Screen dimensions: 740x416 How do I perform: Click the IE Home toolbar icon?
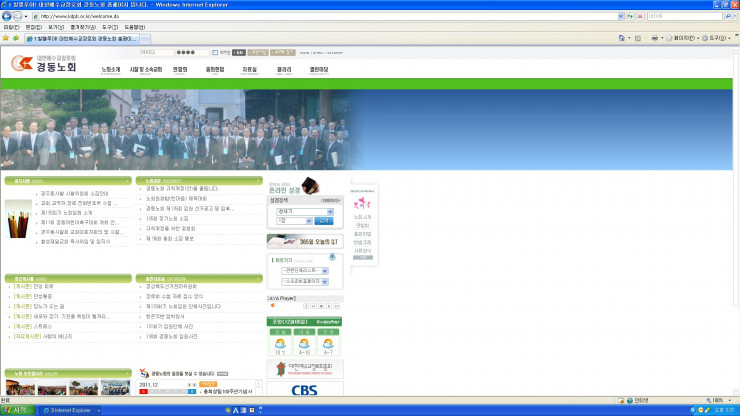point(622,38)
